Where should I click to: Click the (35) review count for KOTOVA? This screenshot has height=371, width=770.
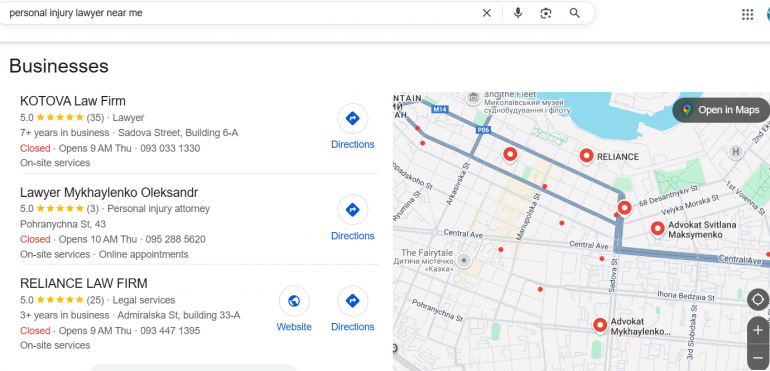click(95, 117)
